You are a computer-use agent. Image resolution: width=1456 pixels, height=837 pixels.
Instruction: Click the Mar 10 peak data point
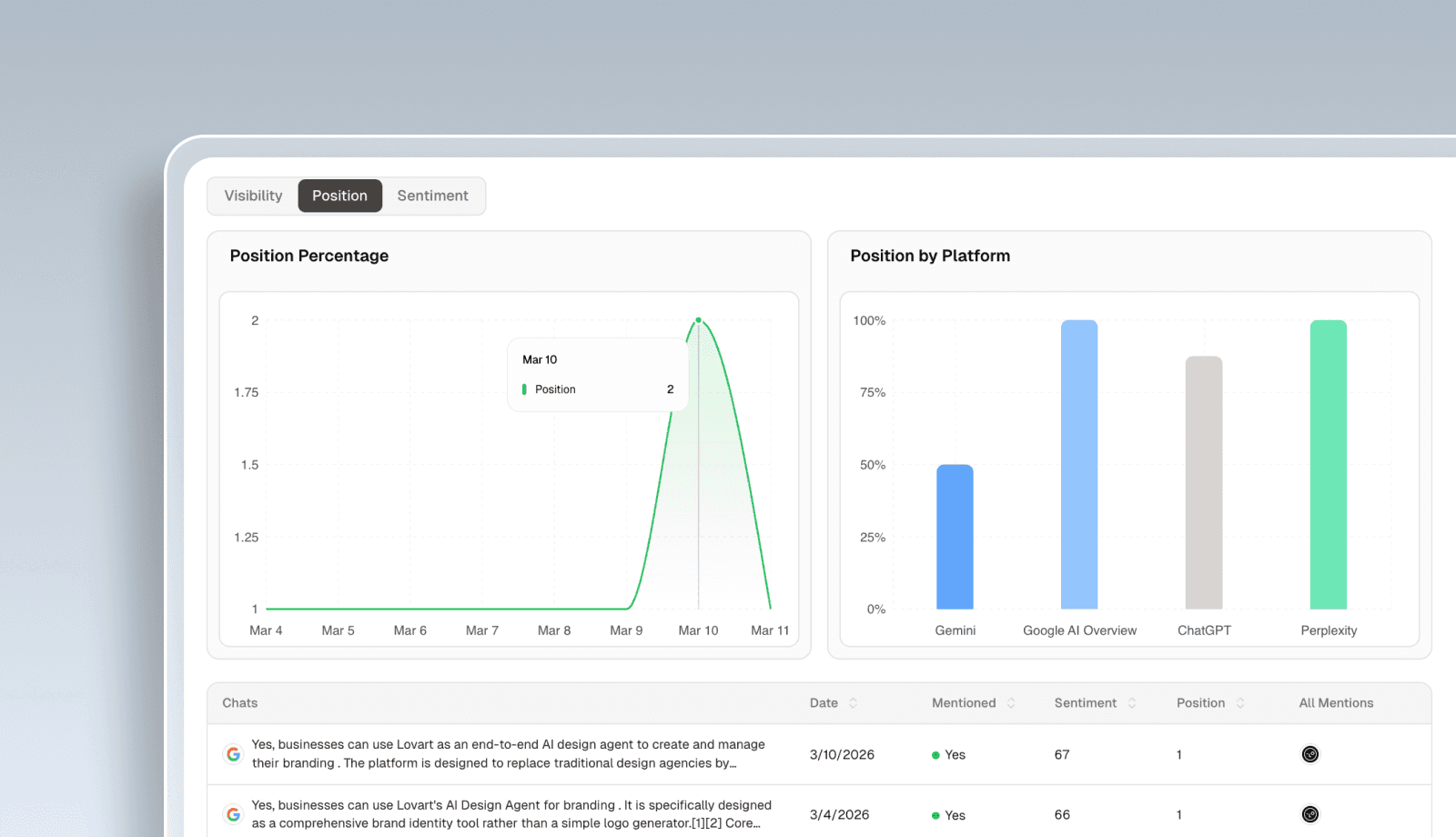698,320
